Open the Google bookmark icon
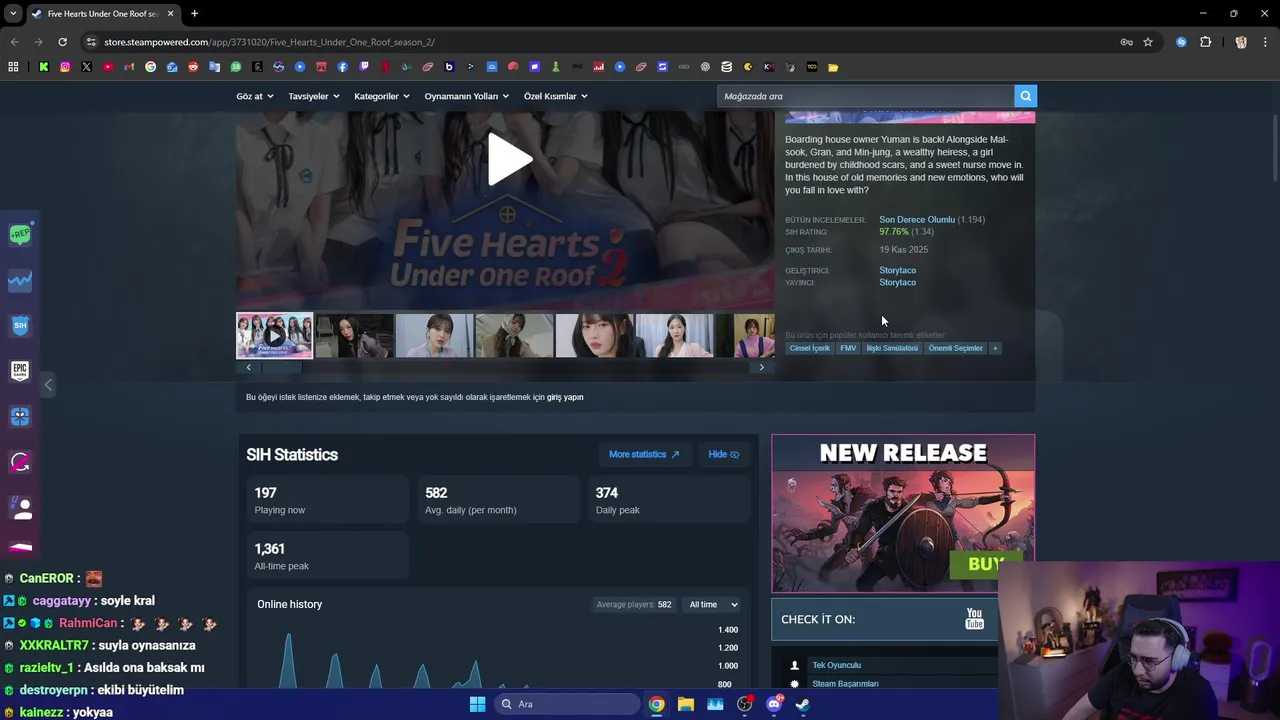 click(x=151, y=67)
